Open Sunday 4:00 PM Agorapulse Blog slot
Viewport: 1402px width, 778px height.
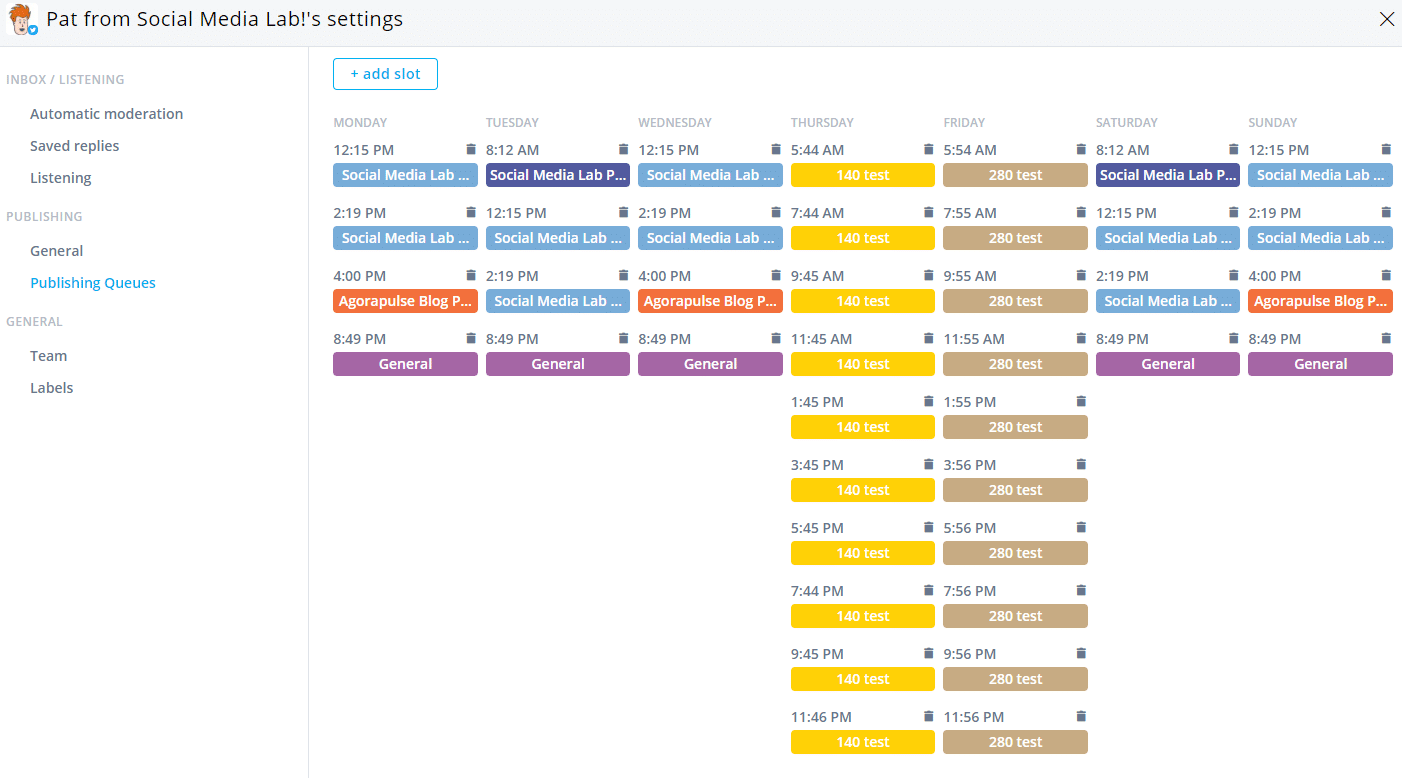point(1320,301)
